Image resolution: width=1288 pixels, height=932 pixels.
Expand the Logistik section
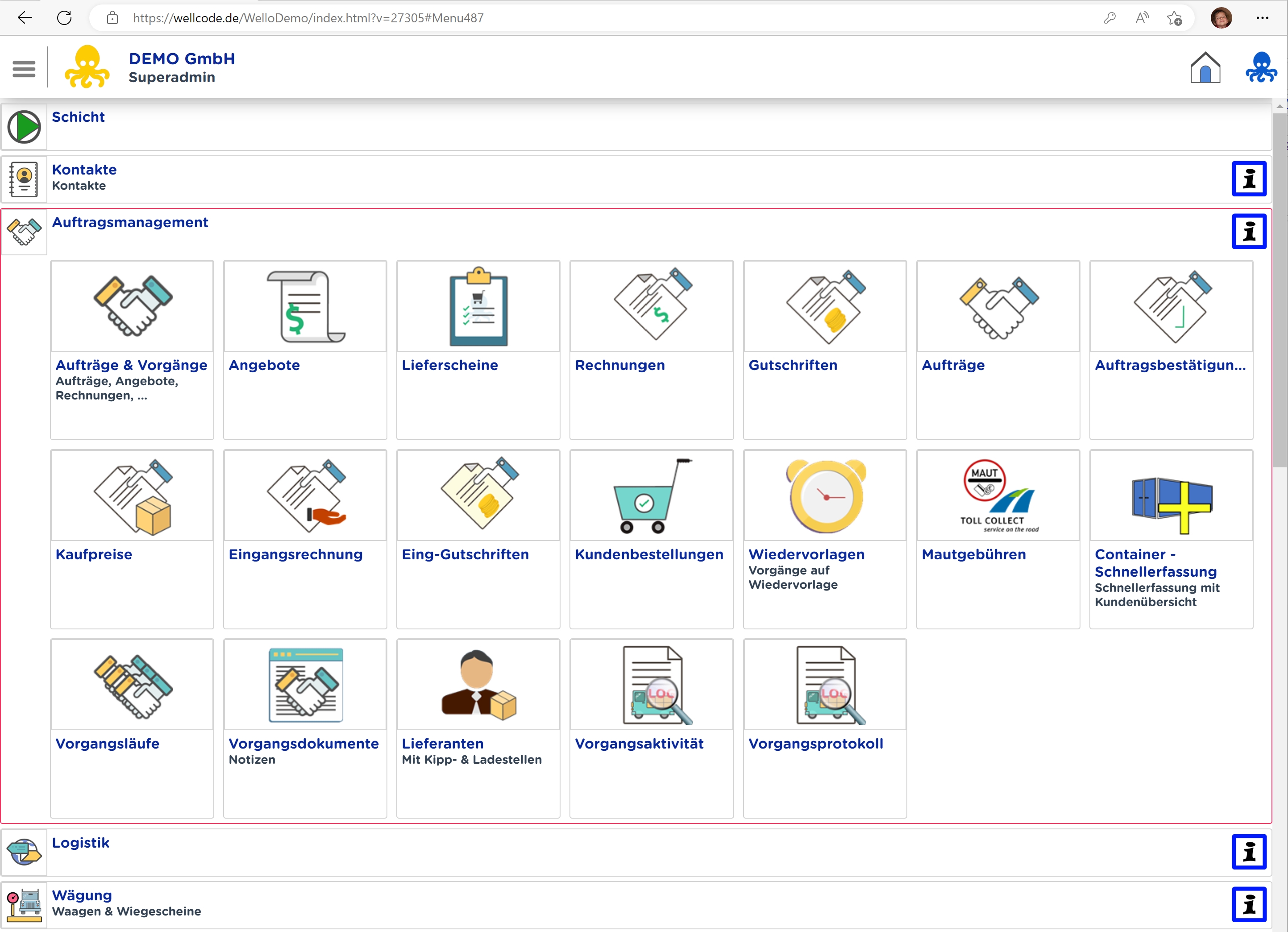(x=81, y=843)
